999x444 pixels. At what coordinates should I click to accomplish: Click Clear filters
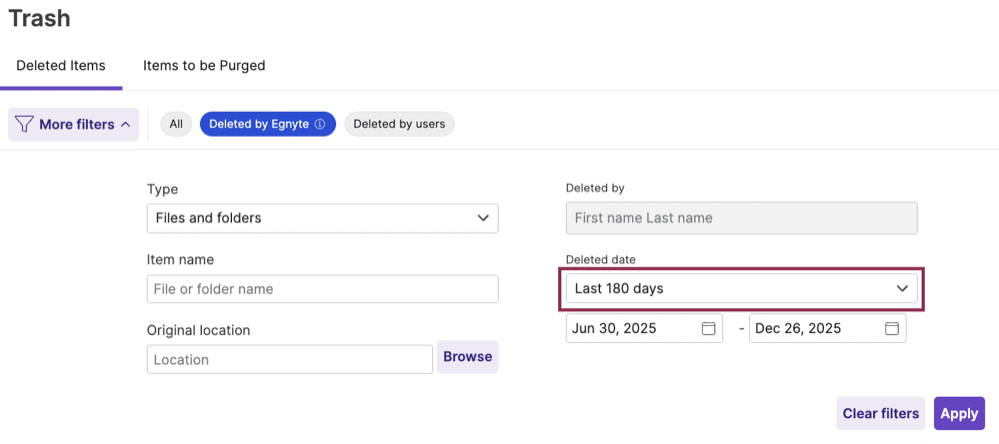pos(880,413)
